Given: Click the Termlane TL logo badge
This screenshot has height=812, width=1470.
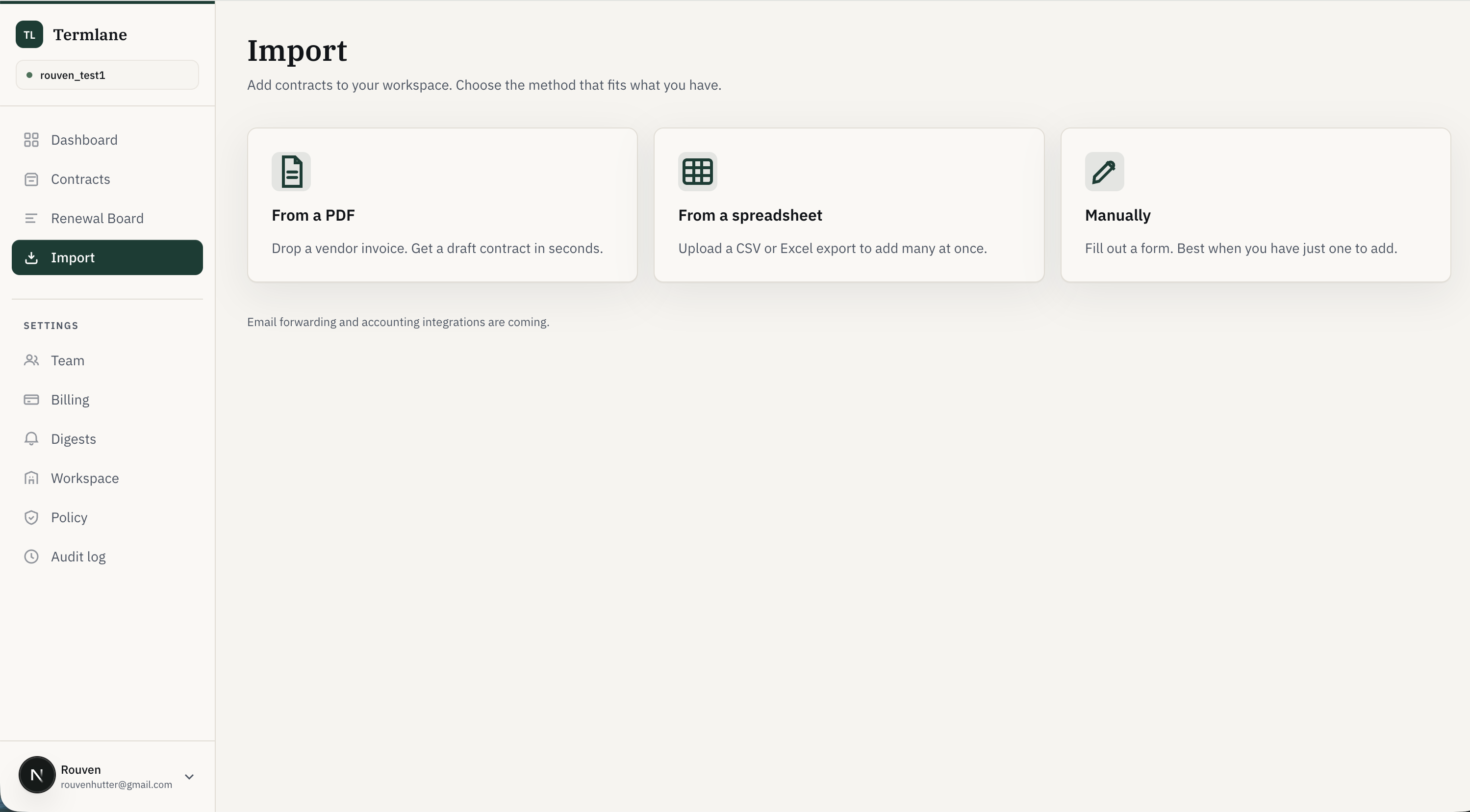Looking at the screenshot, I should [29, 34].
